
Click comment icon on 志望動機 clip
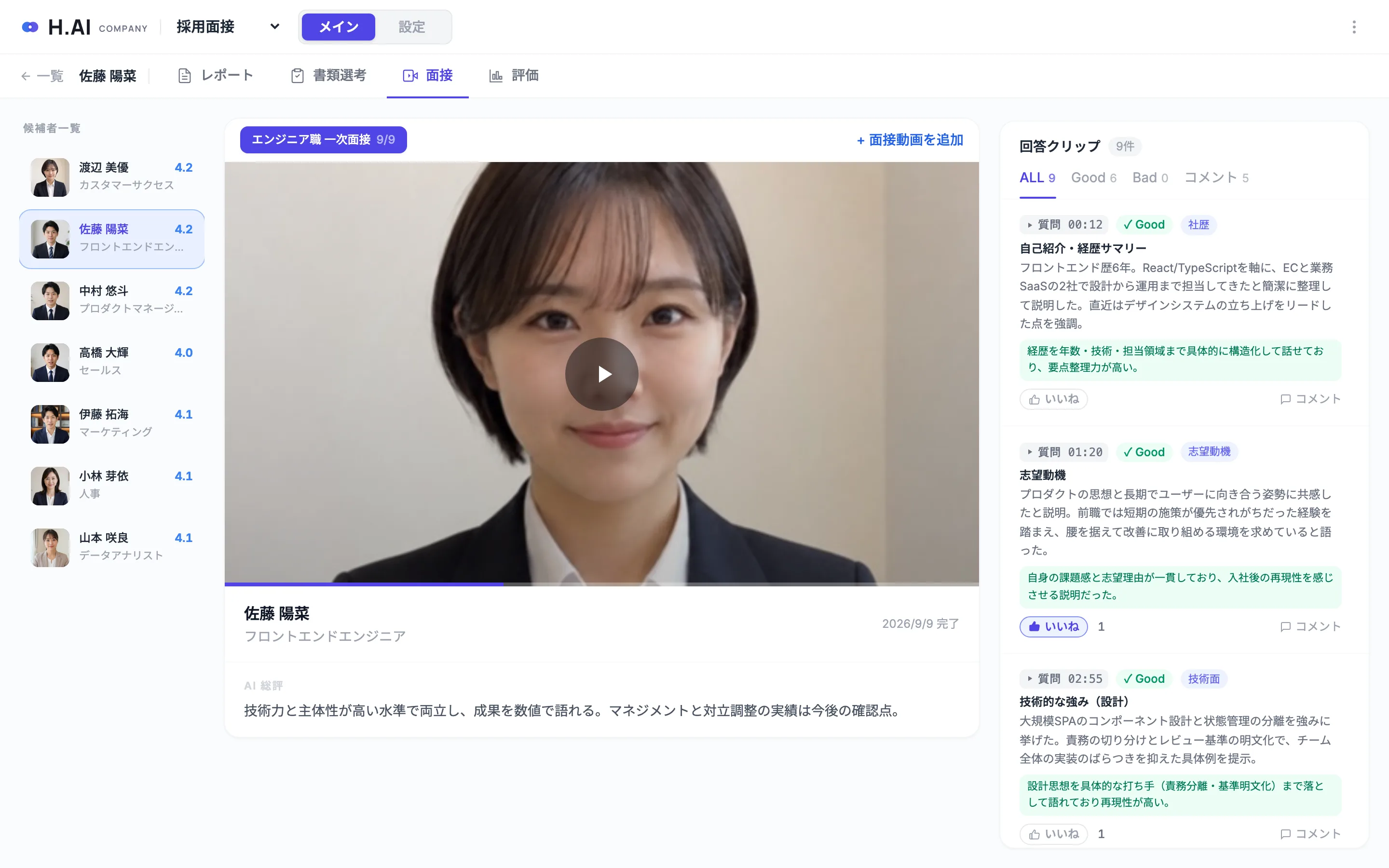[1286, 626]
